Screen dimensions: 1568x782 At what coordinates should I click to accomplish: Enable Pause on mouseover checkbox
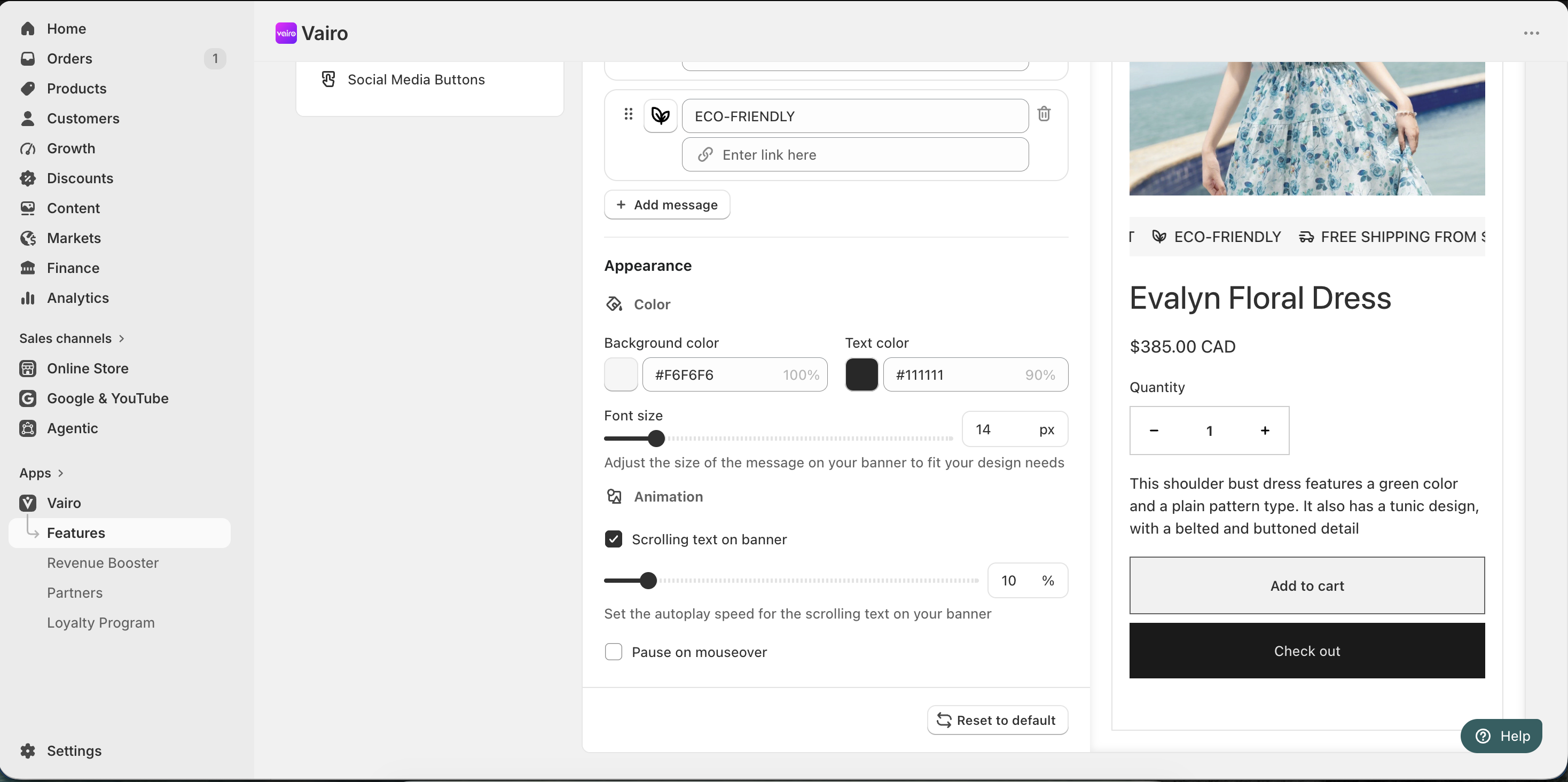(614, 652)
